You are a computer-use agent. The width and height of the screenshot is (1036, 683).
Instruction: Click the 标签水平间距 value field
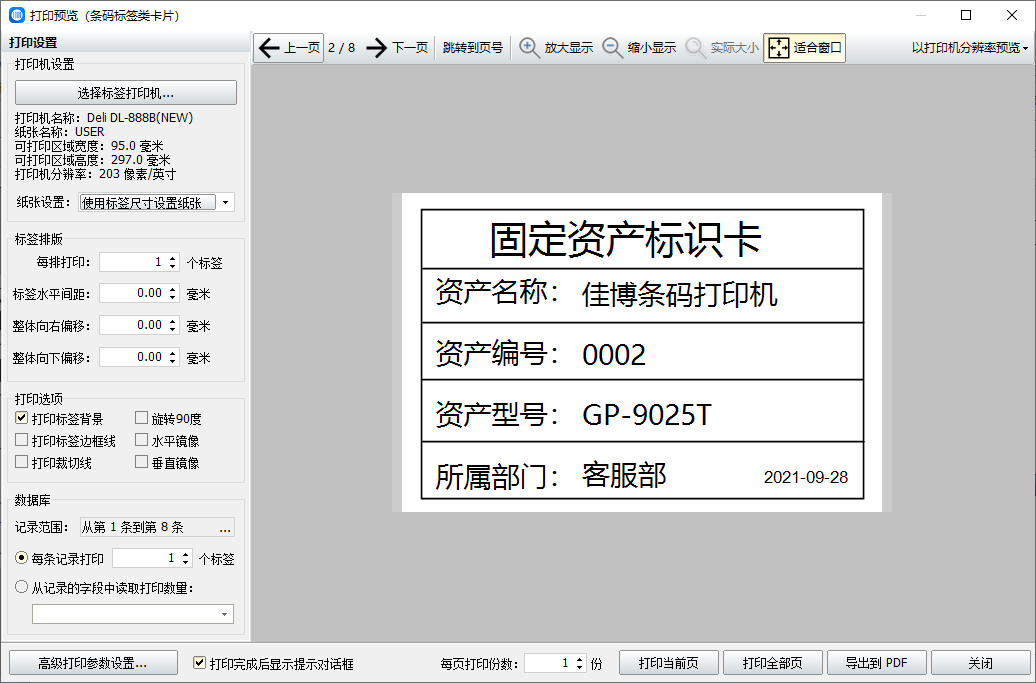click(x=133, y=293)
